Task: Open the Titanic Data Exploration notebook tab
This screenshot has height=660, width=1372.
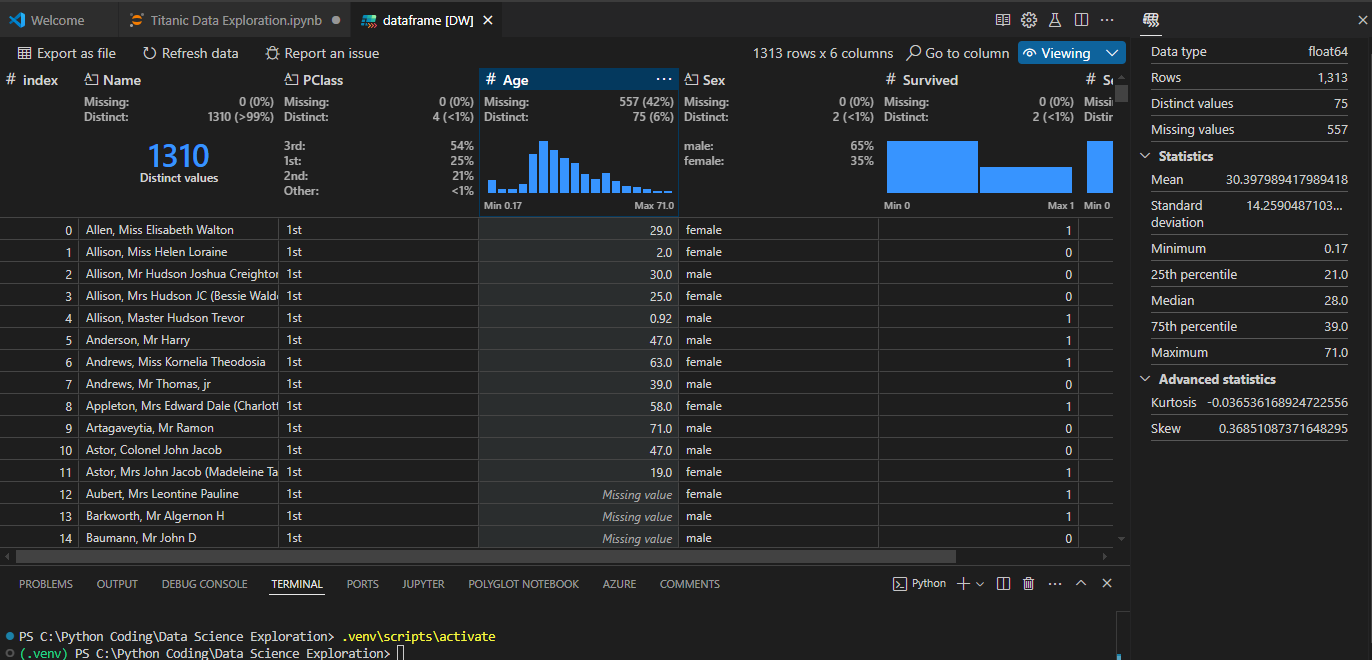Action: tap(234, 19)
